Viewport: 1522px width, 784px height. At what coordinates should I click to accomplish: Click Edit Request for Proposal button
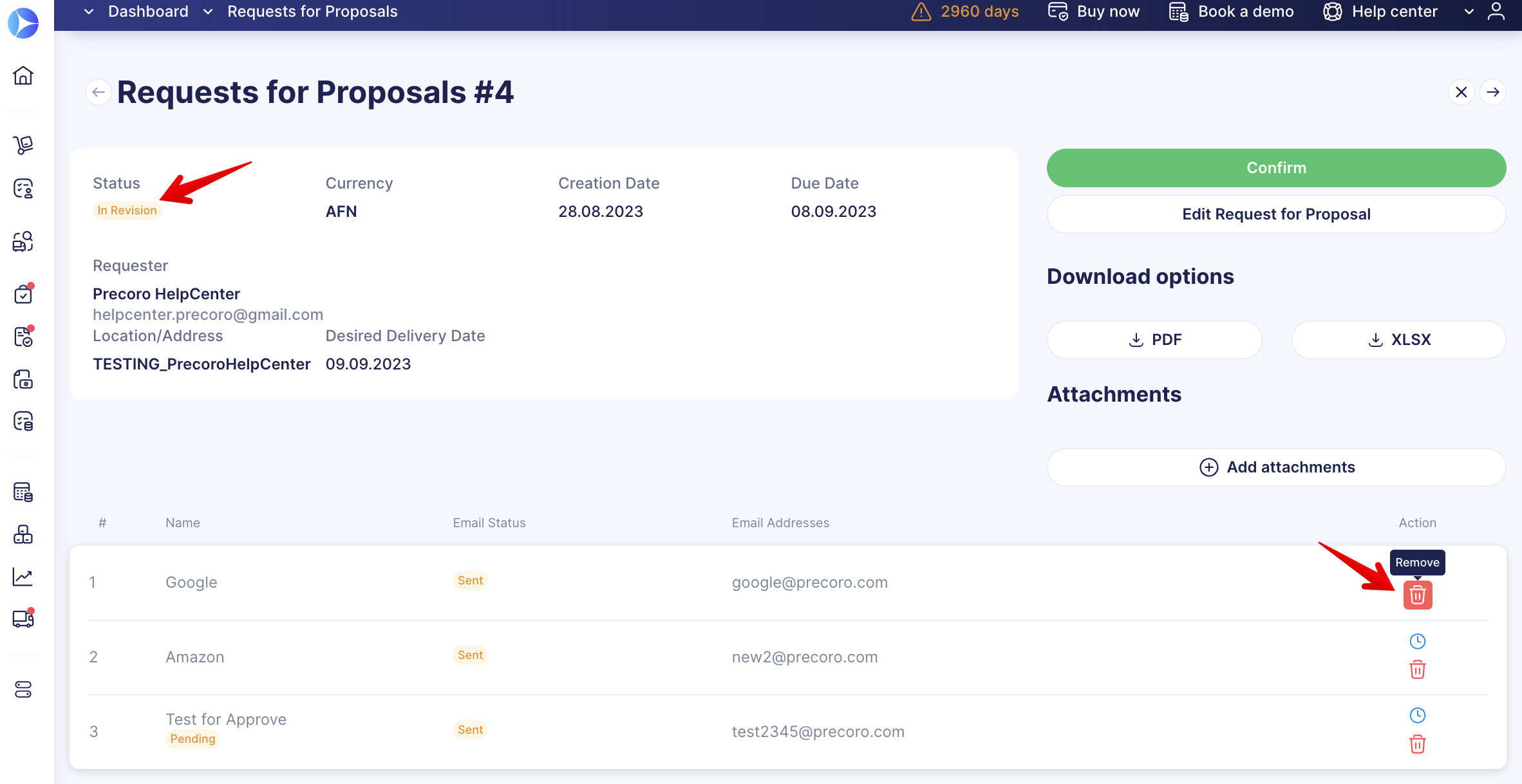click(x=1276, y=214)
